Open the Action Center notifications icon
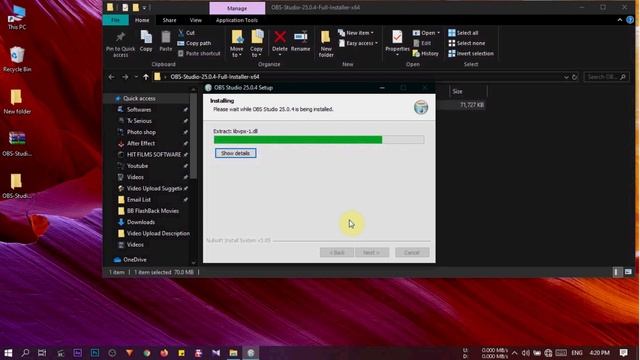This screenshot has height=360, width=640. tap(624, 353)
